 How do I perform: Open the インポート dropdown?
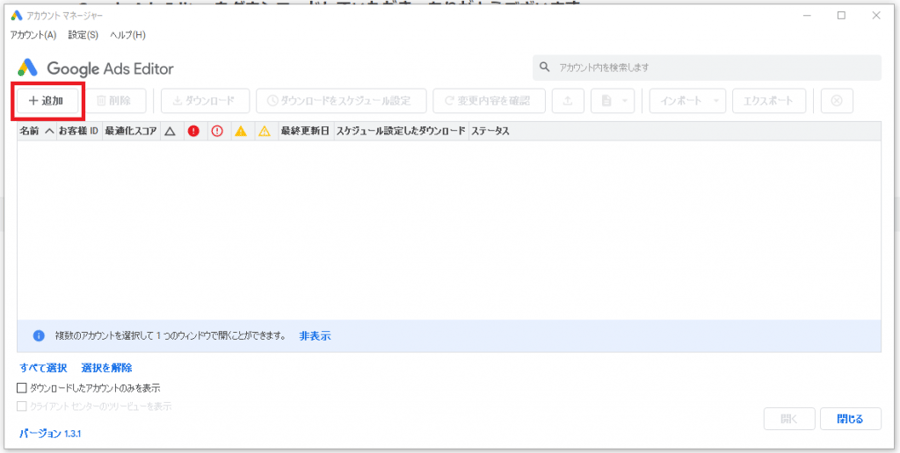point(687,101)
